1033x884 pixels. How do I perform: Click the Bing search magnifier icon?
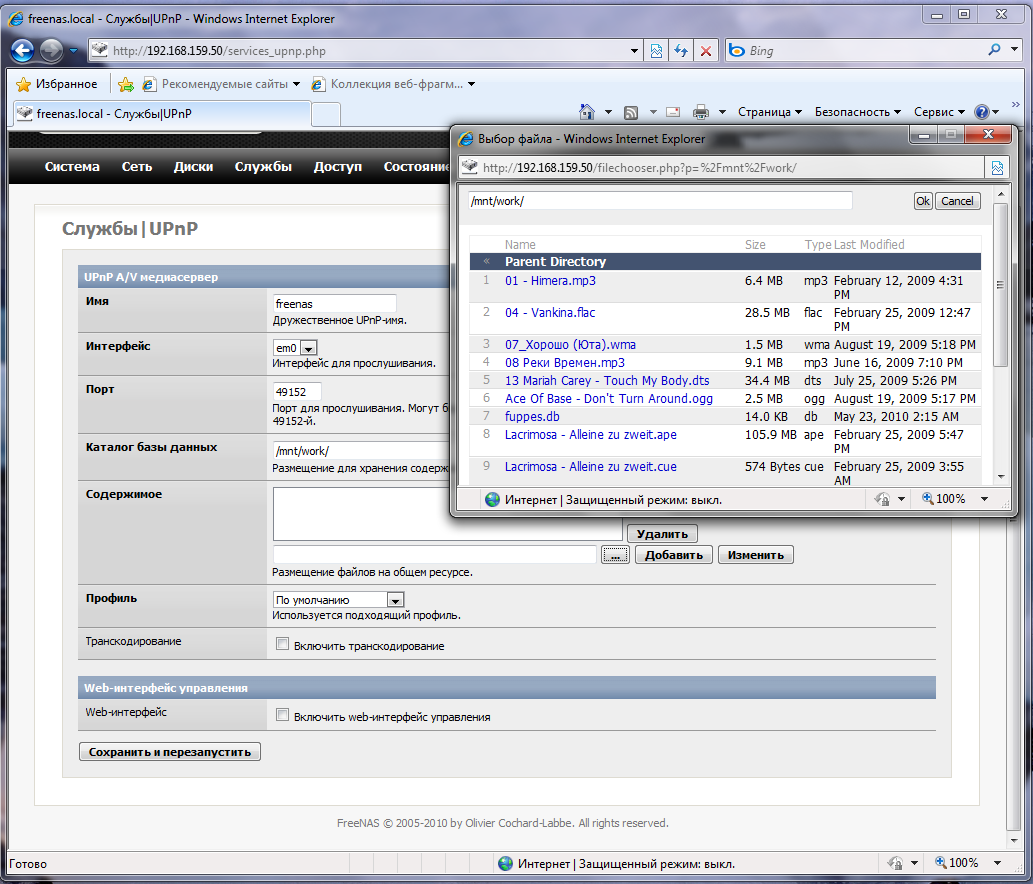point(995,50)
